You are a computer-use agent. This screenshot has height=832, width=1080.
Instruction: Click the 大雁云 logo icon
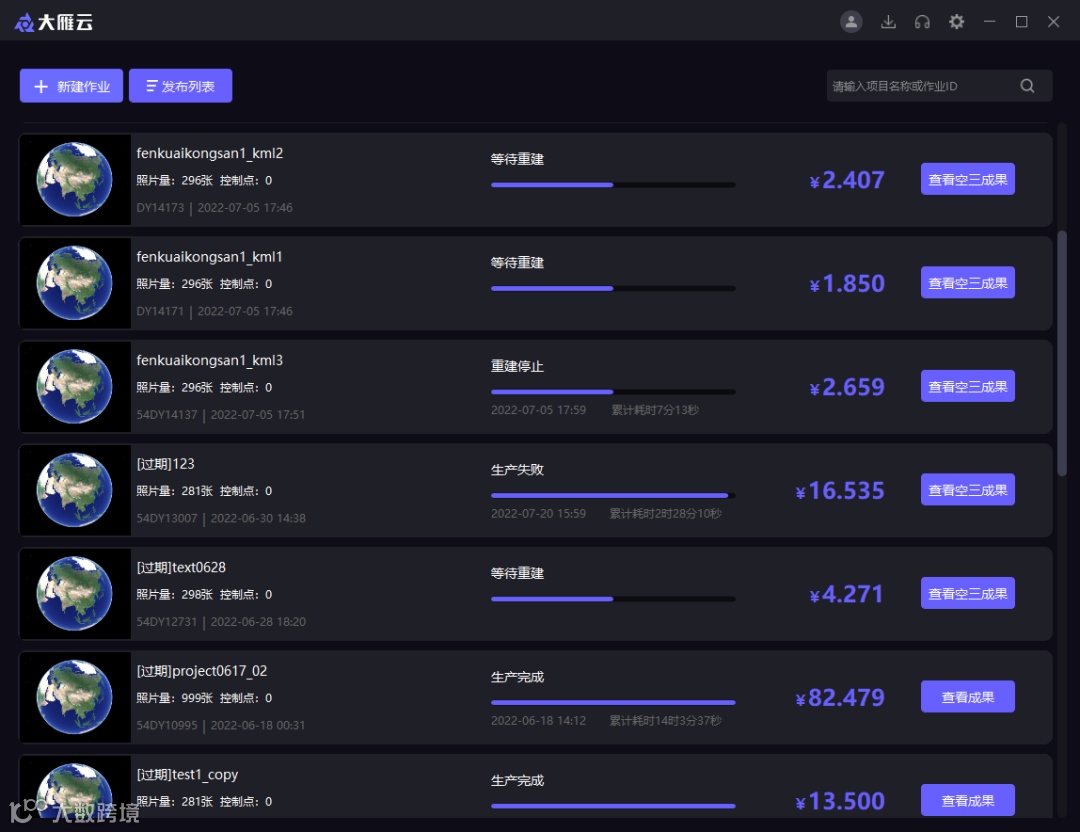point(24,23)
